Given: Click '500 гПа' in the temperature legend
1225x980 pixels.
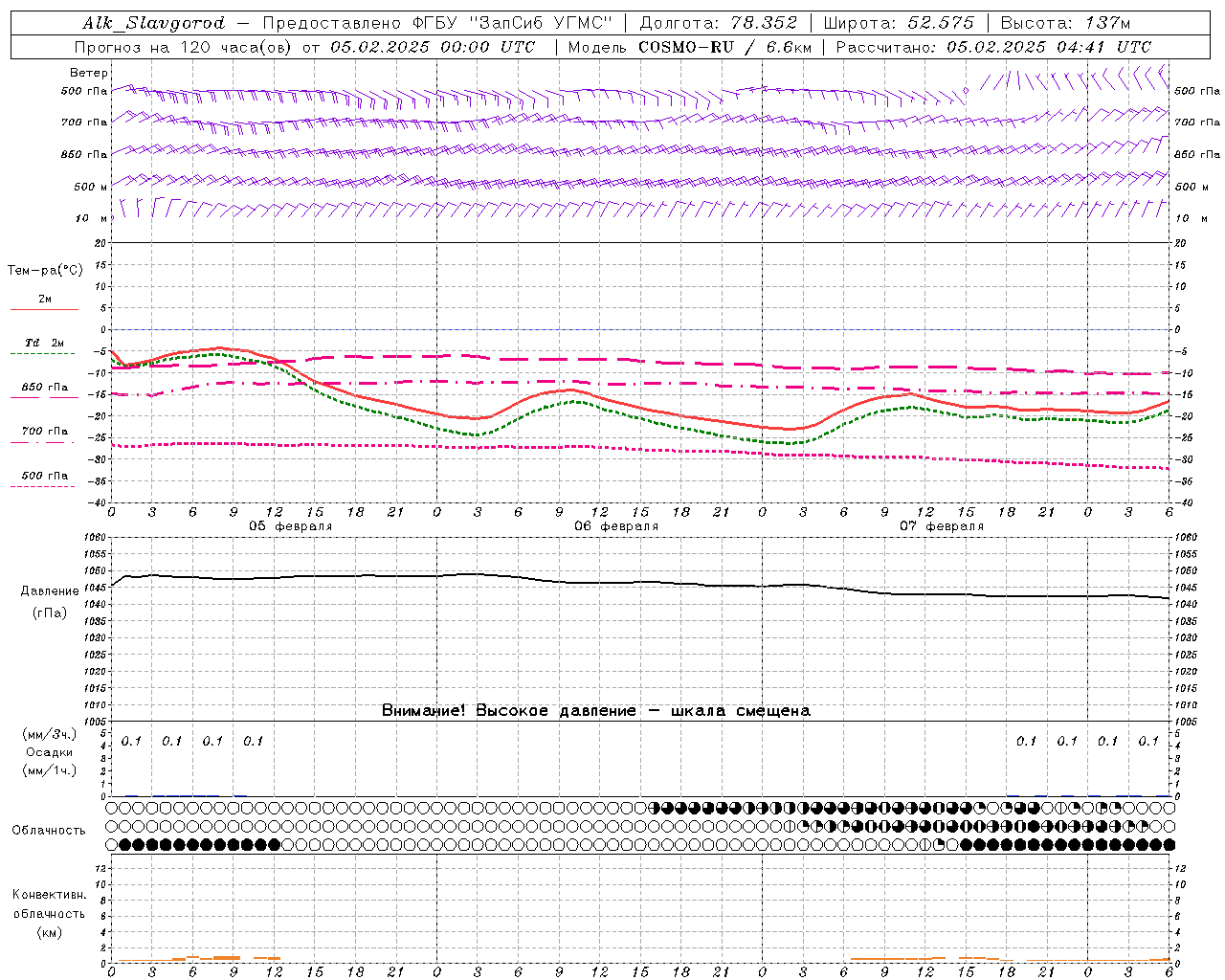Looking at the screenshot, I should click(44, 476).
